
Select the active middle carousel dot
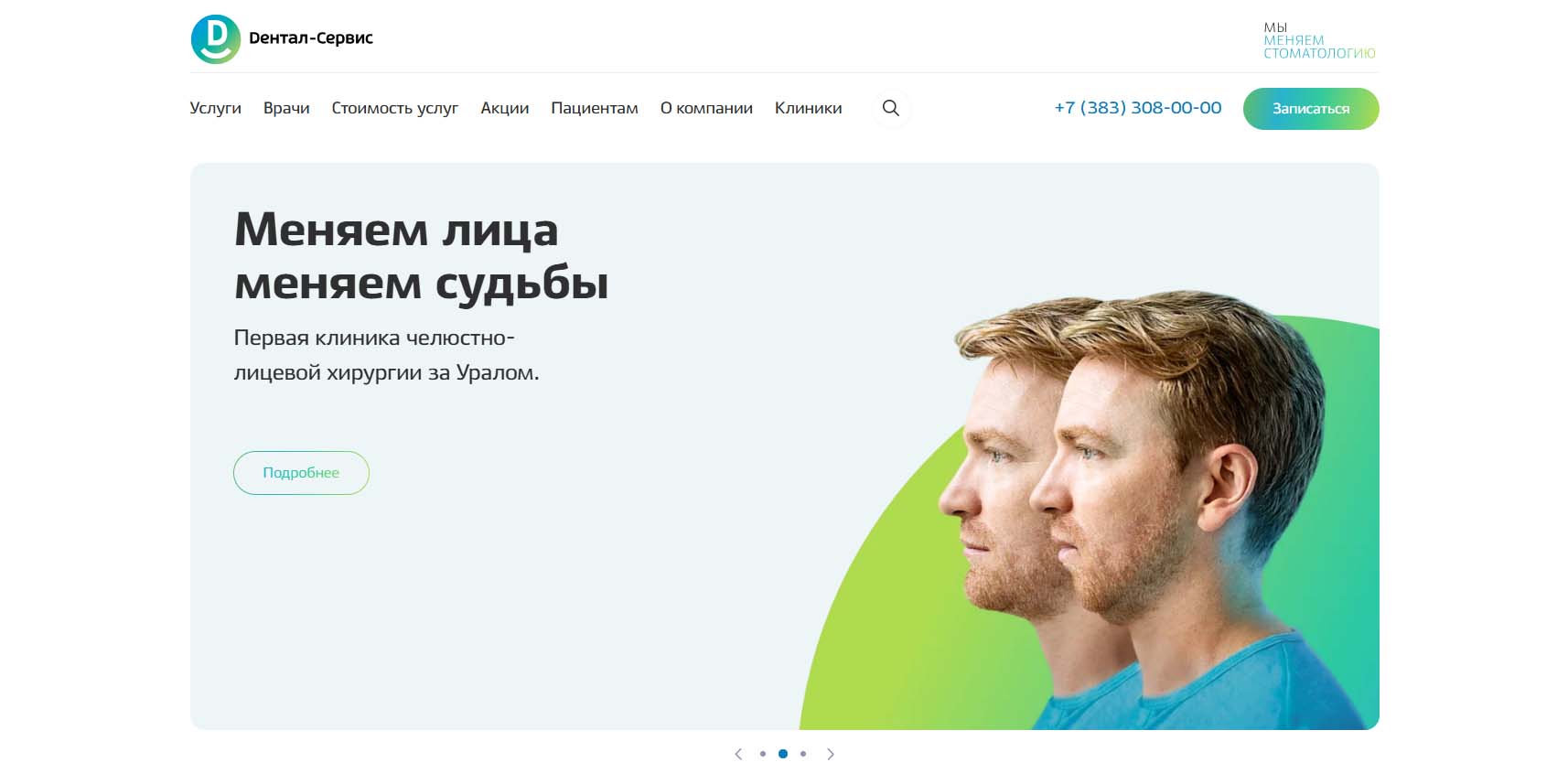click(x=783, y=754)
